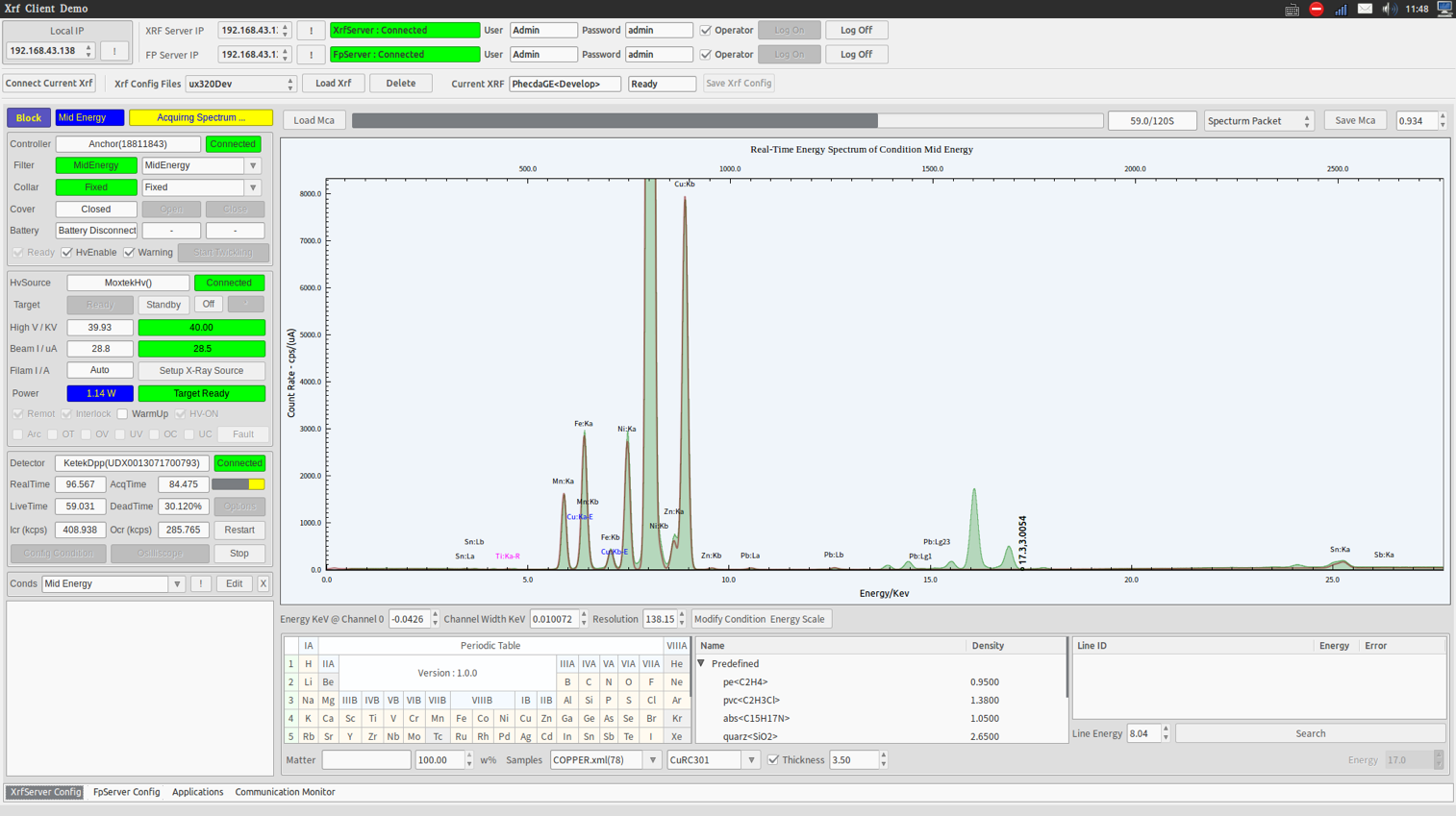
Task: Toggle the Operator checkbox in the FP Server row
Action: 705,55
